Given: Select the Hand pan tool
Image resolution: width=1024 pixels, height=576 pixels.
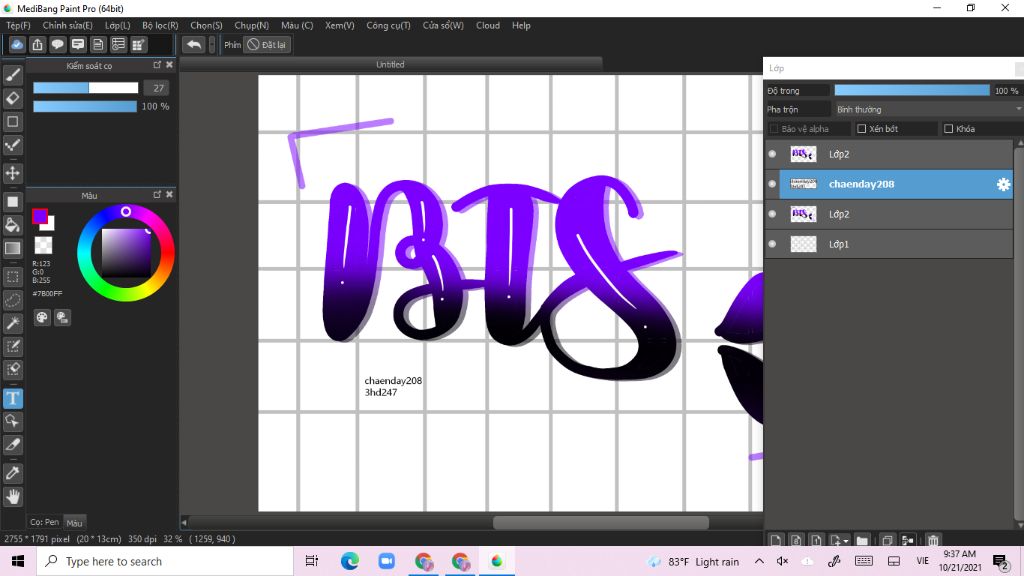Looking at the screenshot, I should click(12, 497).
